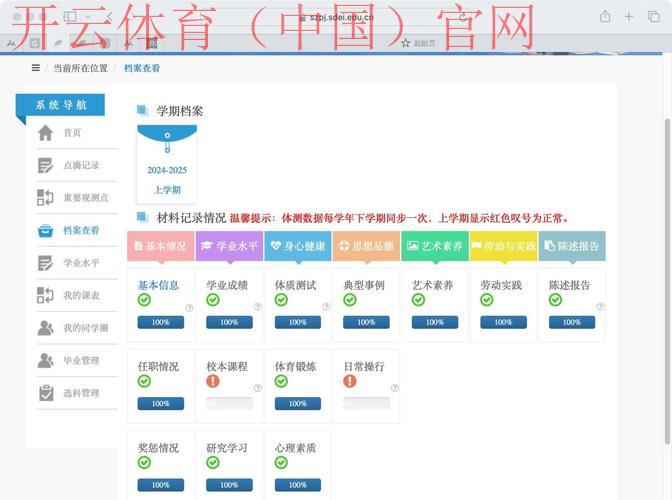Click the 100% progress bar under 研究学习
672x500 pixels.
click(x=229, y=485)
